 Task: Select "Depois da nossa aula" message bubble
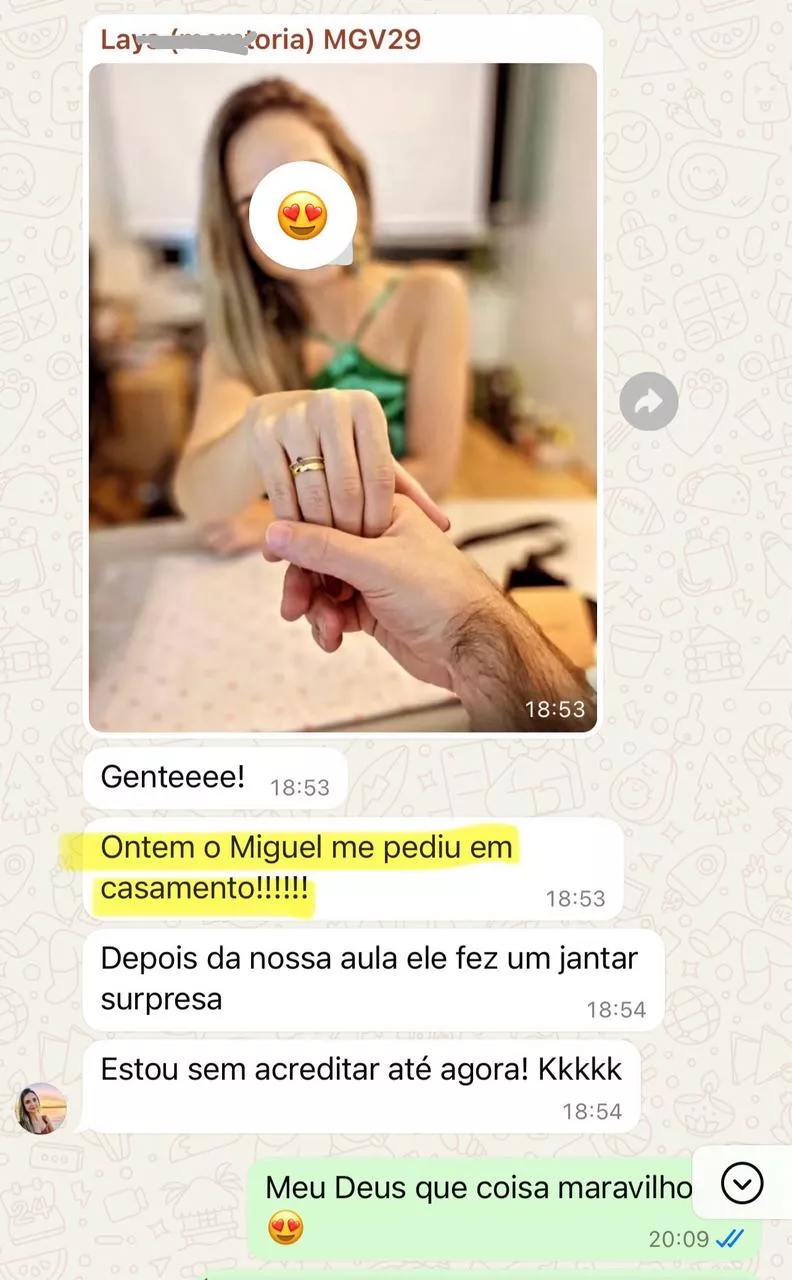pos(373,980)
